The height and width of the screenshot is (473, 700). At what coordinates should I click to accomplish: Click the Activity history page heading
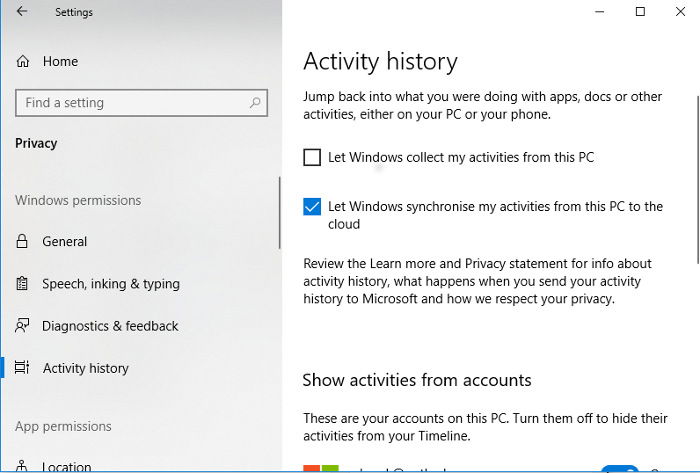(x=380, y=61)
